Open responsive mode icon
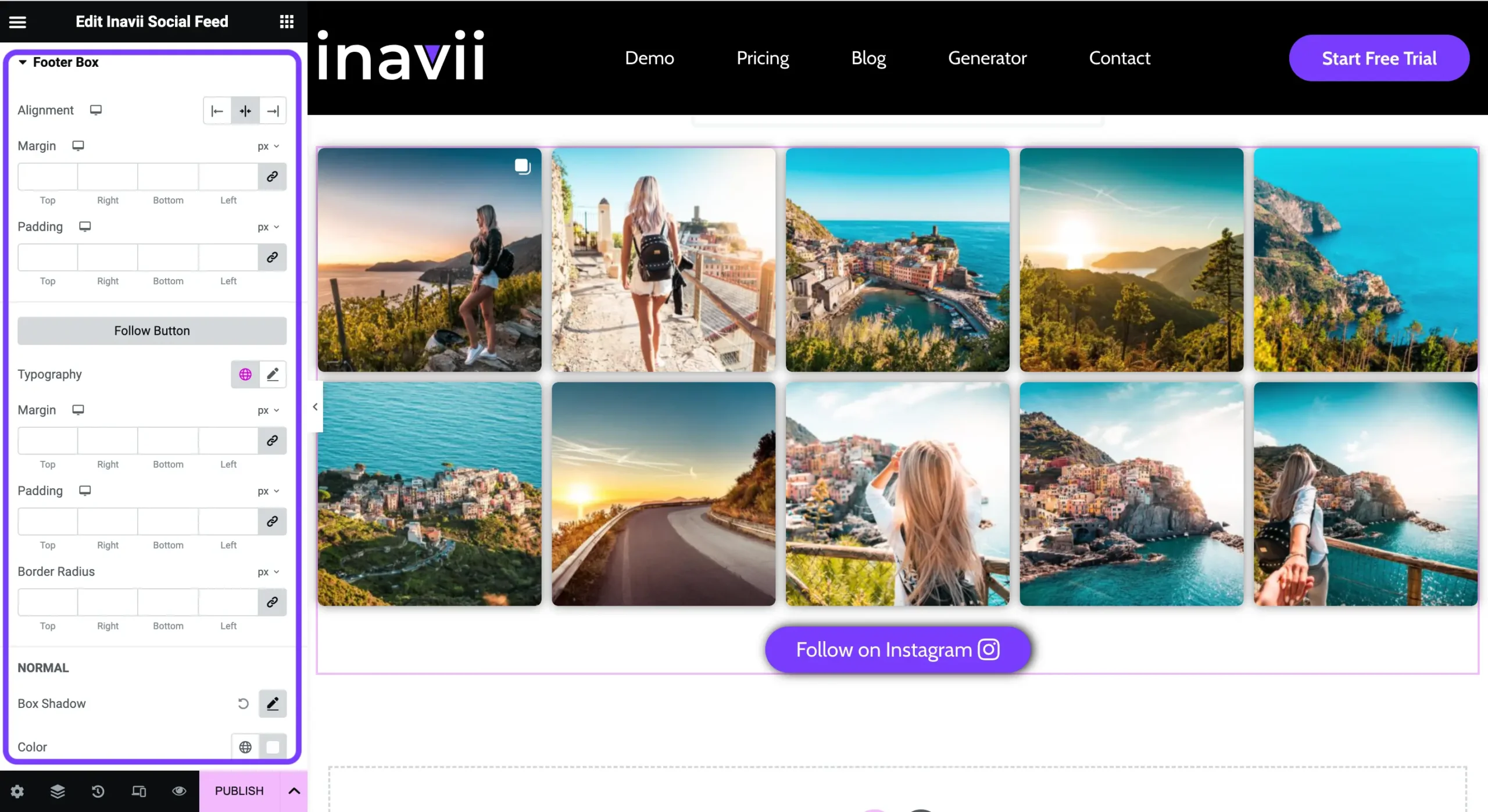Image resolution: width=1488 pixels, height=812 pixels. tap(138, 790)
